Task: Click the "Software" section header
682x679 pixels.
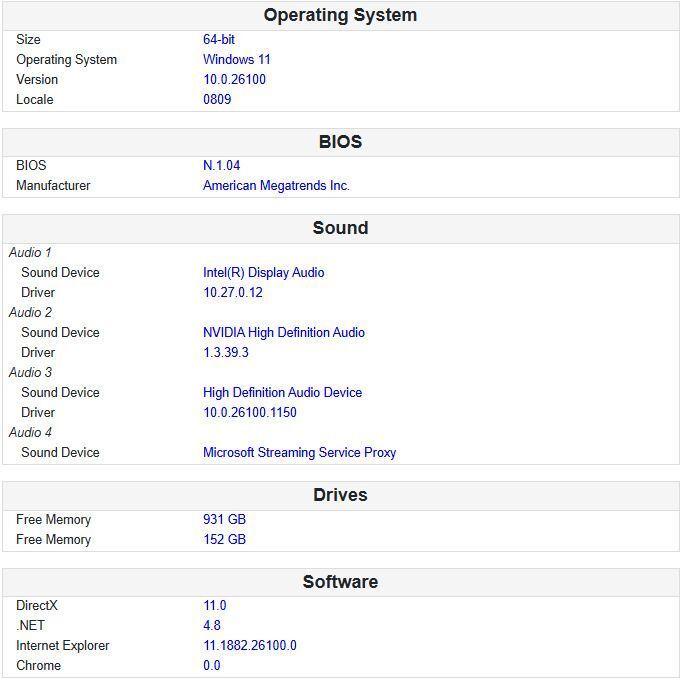Action: (340, 582)
